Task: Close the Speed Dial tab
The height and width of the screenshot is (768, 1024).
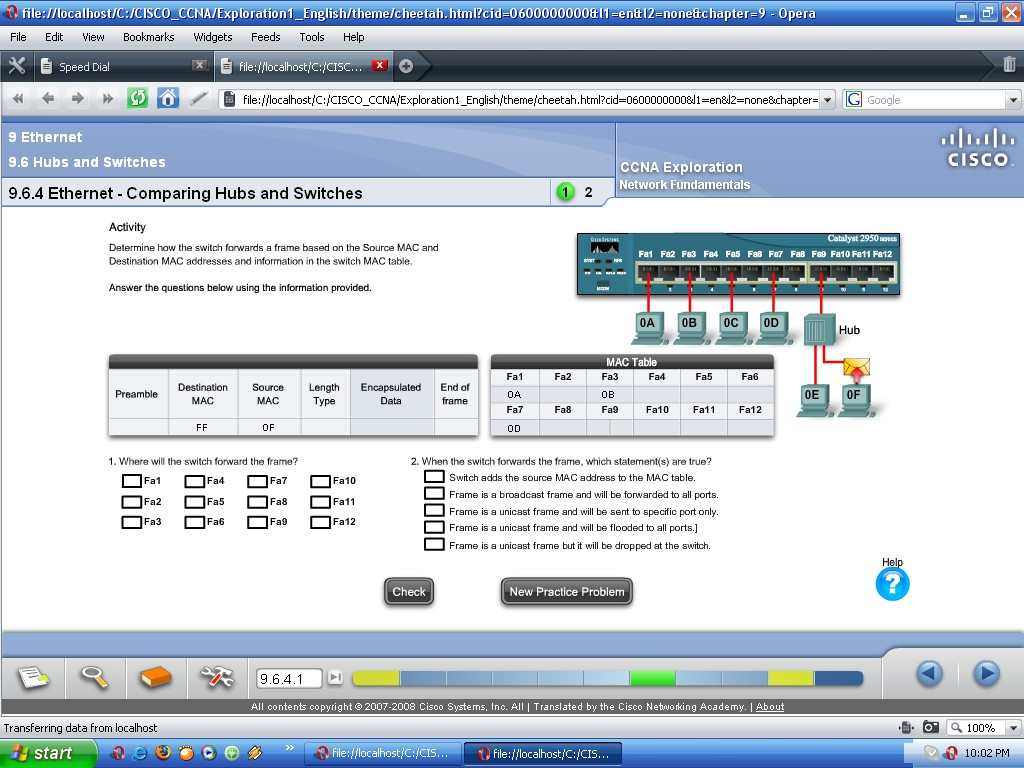Action: pos(199,65)
